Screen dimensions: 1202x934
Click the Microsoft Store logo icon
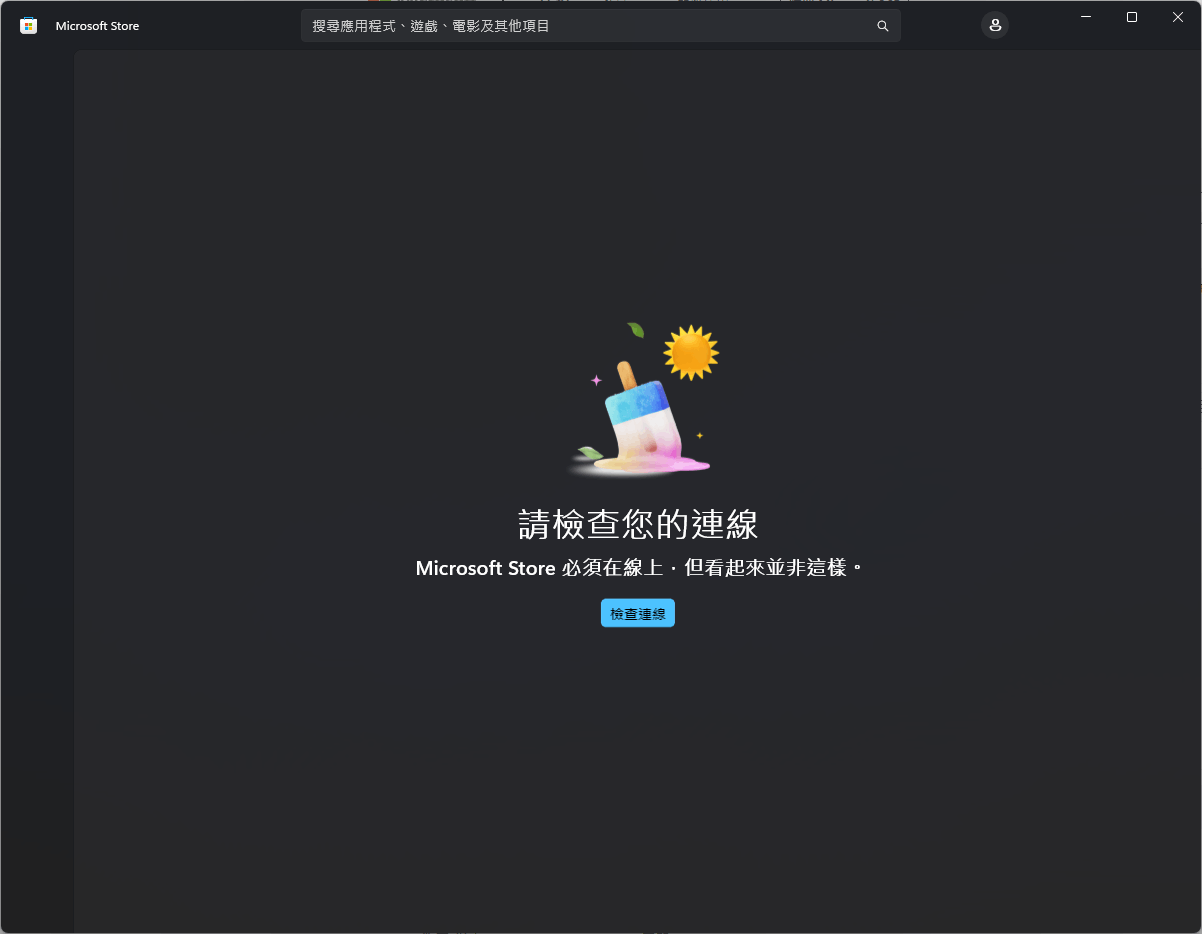coord(28,26)
